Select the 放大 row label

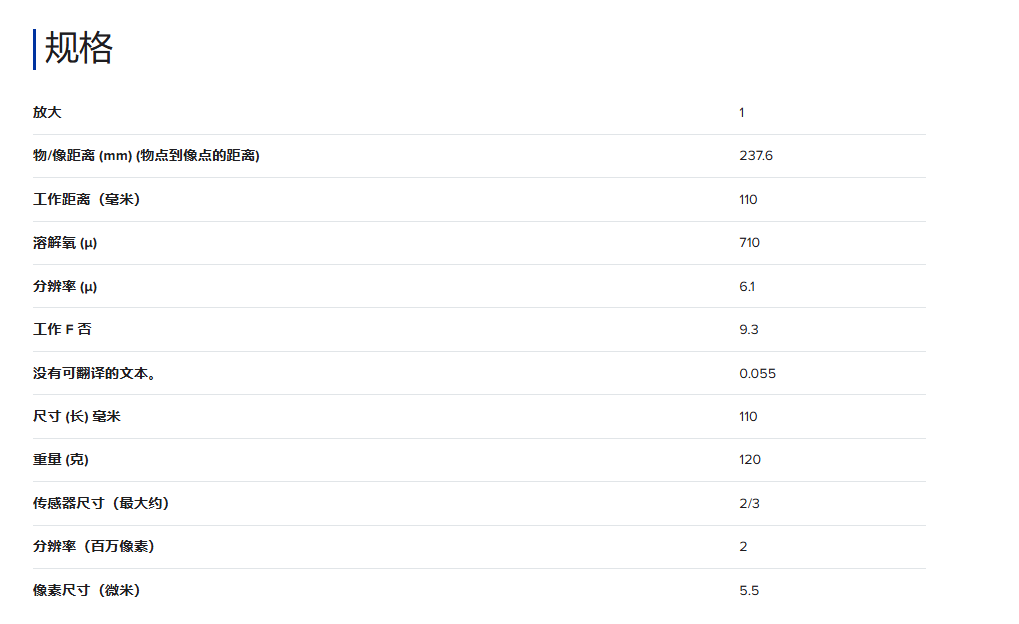click(x=47, y=113)
